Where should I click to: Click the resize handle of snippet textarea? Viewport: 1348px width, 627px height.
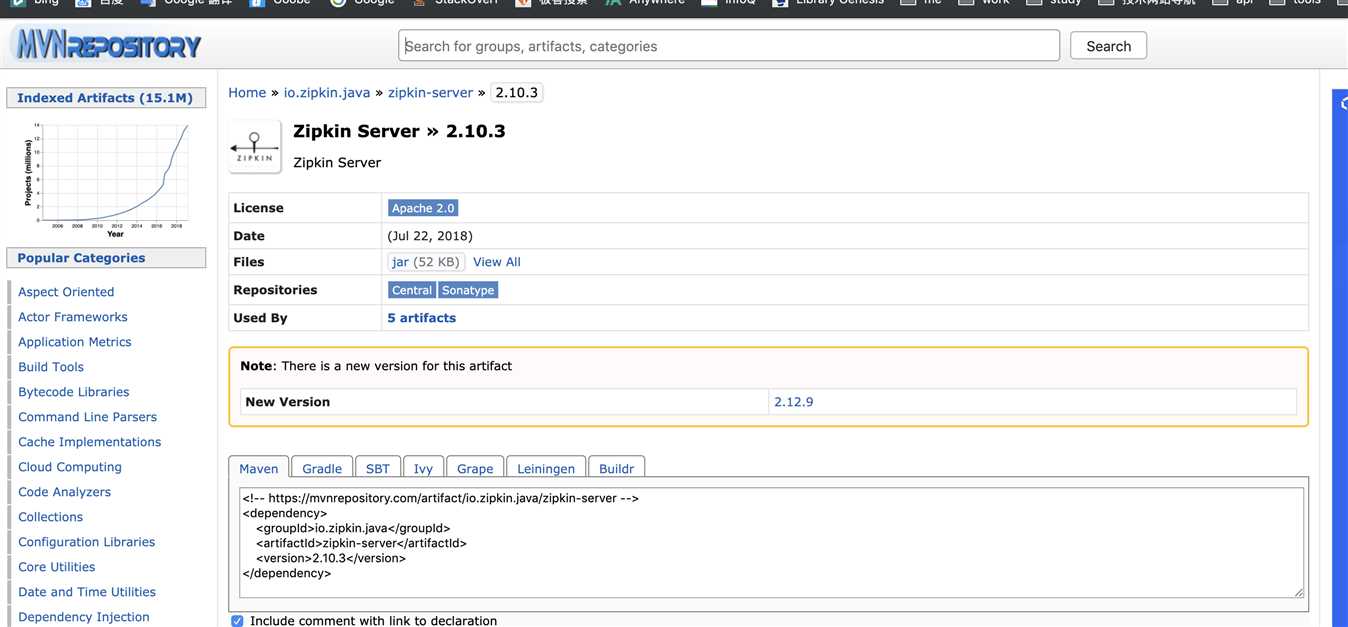pyautogui.click(x=1299, y=592)
